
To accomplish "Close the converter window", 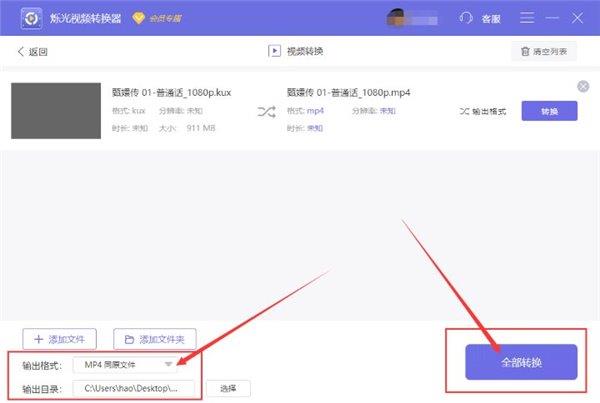I will [577, 18].
